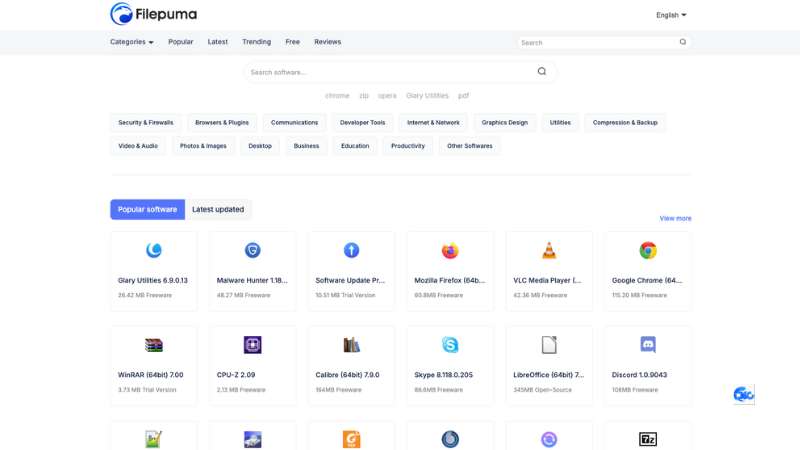Click the View more link
Screen dimensions: 800x450
coord(676,218)
